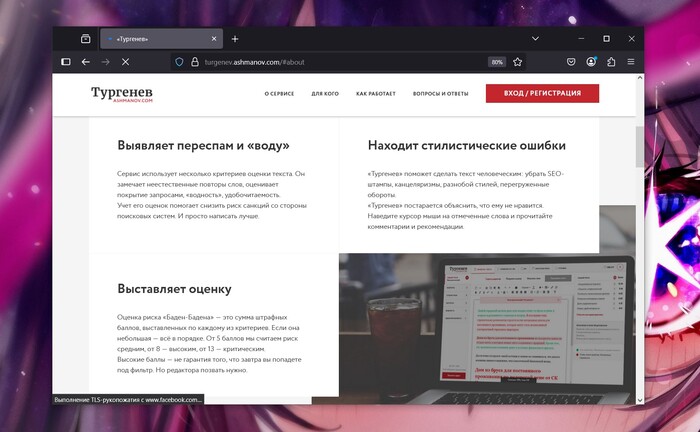
Task: Click the vertical scrollbar thumb
Action: (640, 147)
